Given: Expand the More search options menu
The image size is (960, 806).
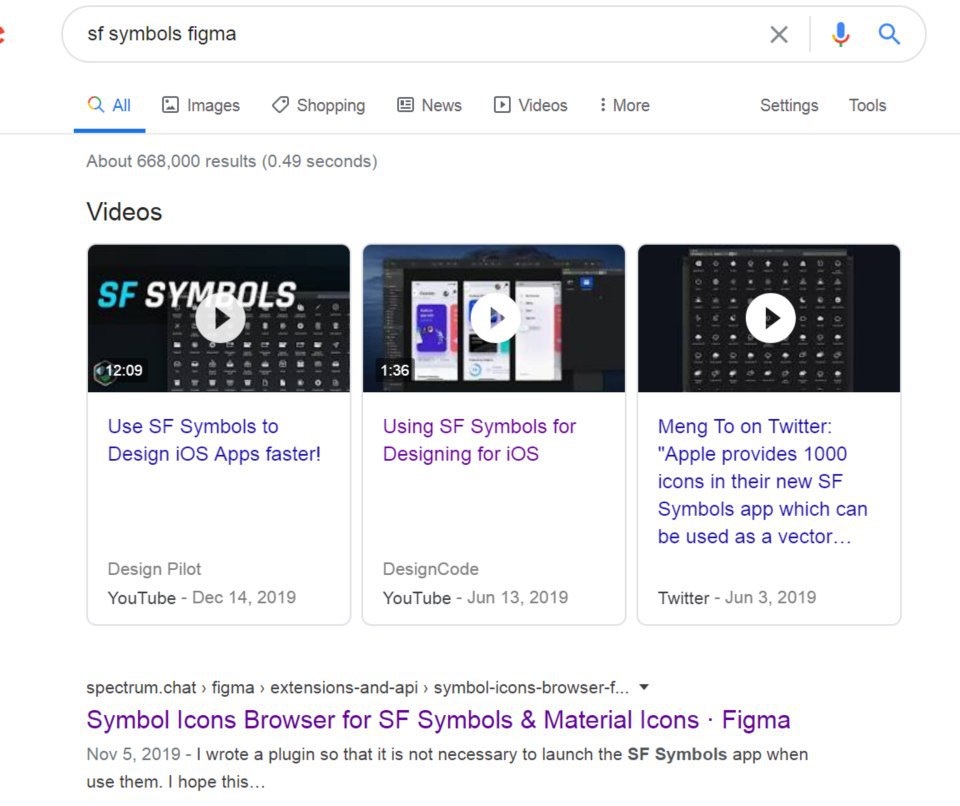Looking at the screenshot, I should coord(624,105).
